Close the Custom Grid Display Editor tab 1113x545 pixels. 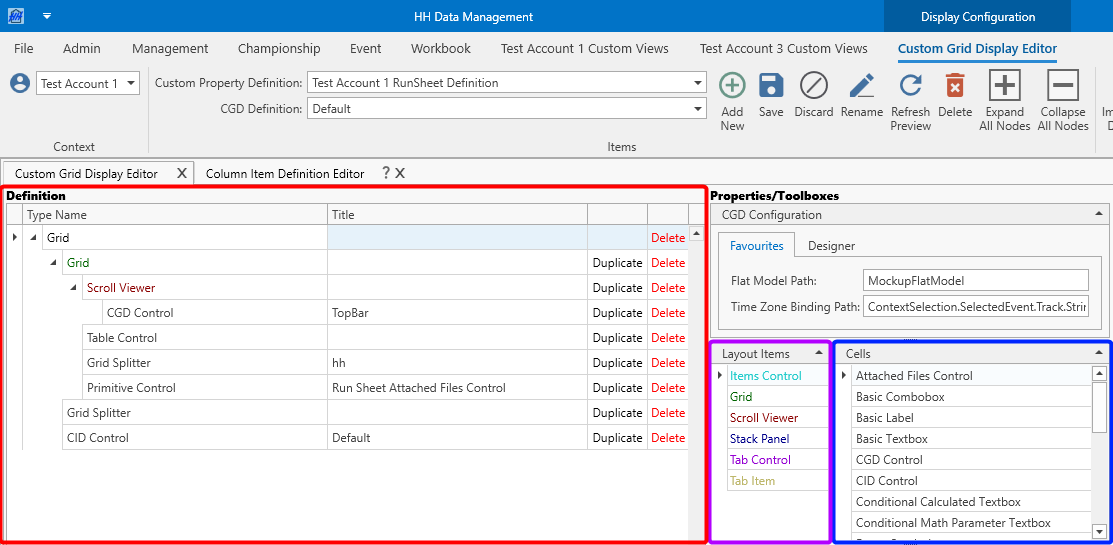coord(181,173)
